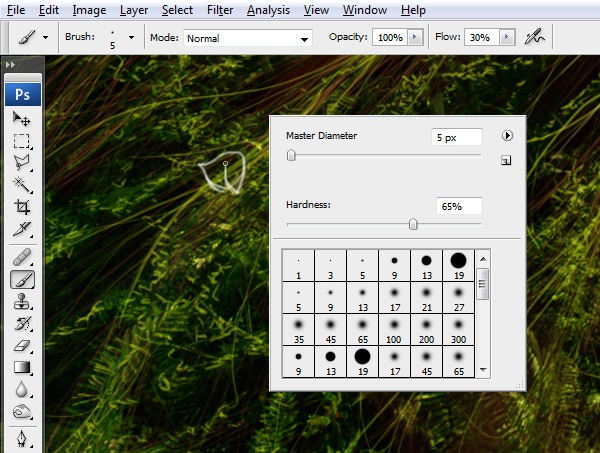This screenshot has height=453, width=600.
Task: Select the Brush tool in toolbox
Action: pos(22,279)
